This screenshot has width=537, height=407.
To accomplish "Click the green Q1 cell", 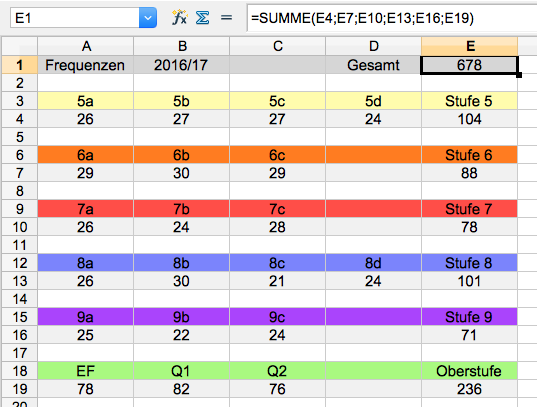I will point(182,371).
